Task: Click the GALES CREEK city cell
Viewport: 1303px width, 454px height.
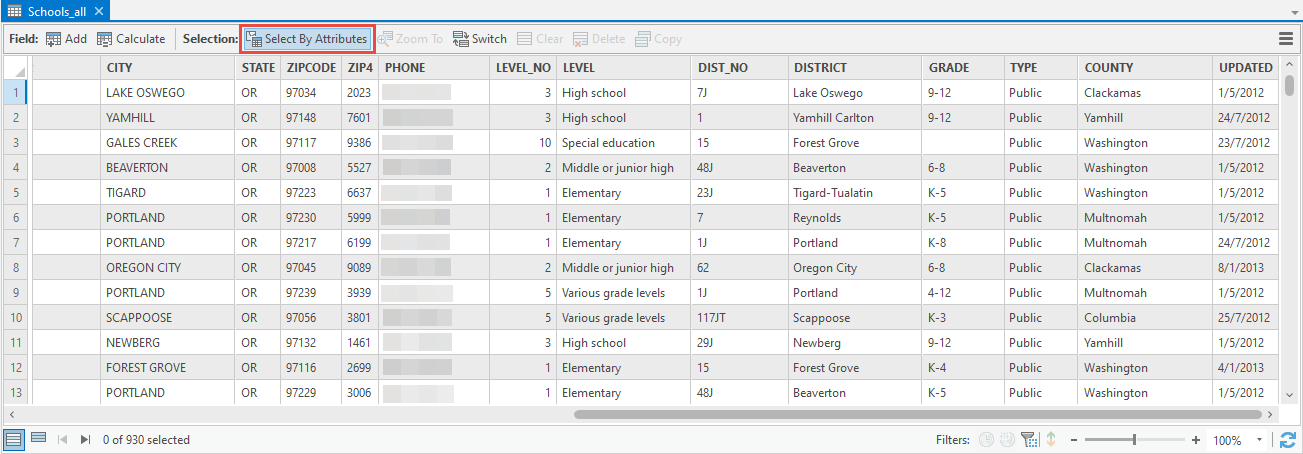Action: coord(167,143)
